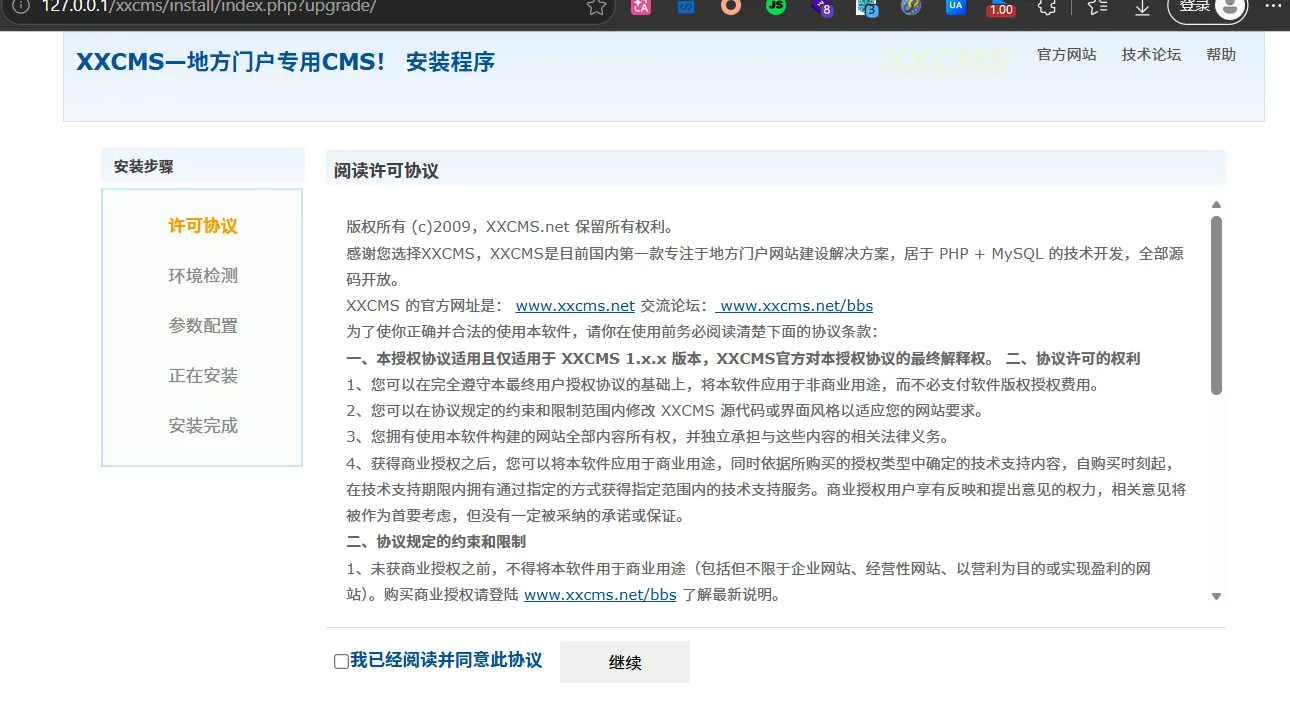
Task: Click the address bar URL text
Action: point(208,6)
